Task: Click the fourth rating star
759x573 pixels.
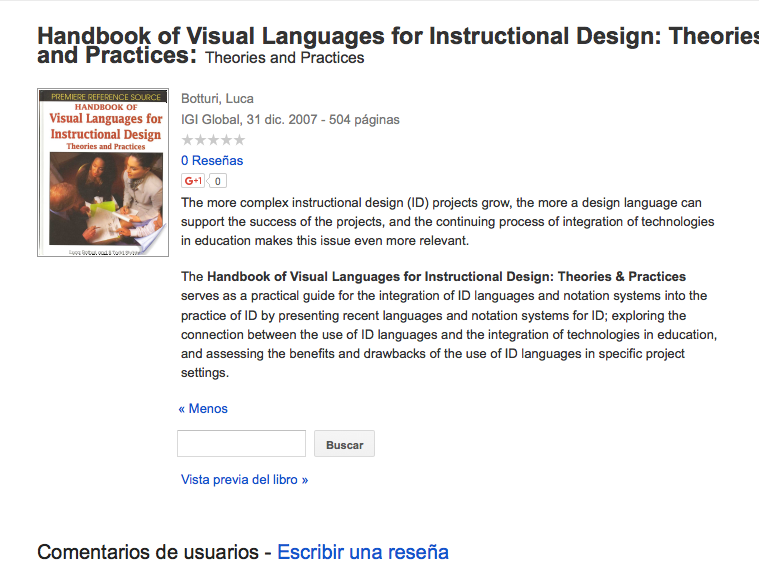Action: point(226,140)
